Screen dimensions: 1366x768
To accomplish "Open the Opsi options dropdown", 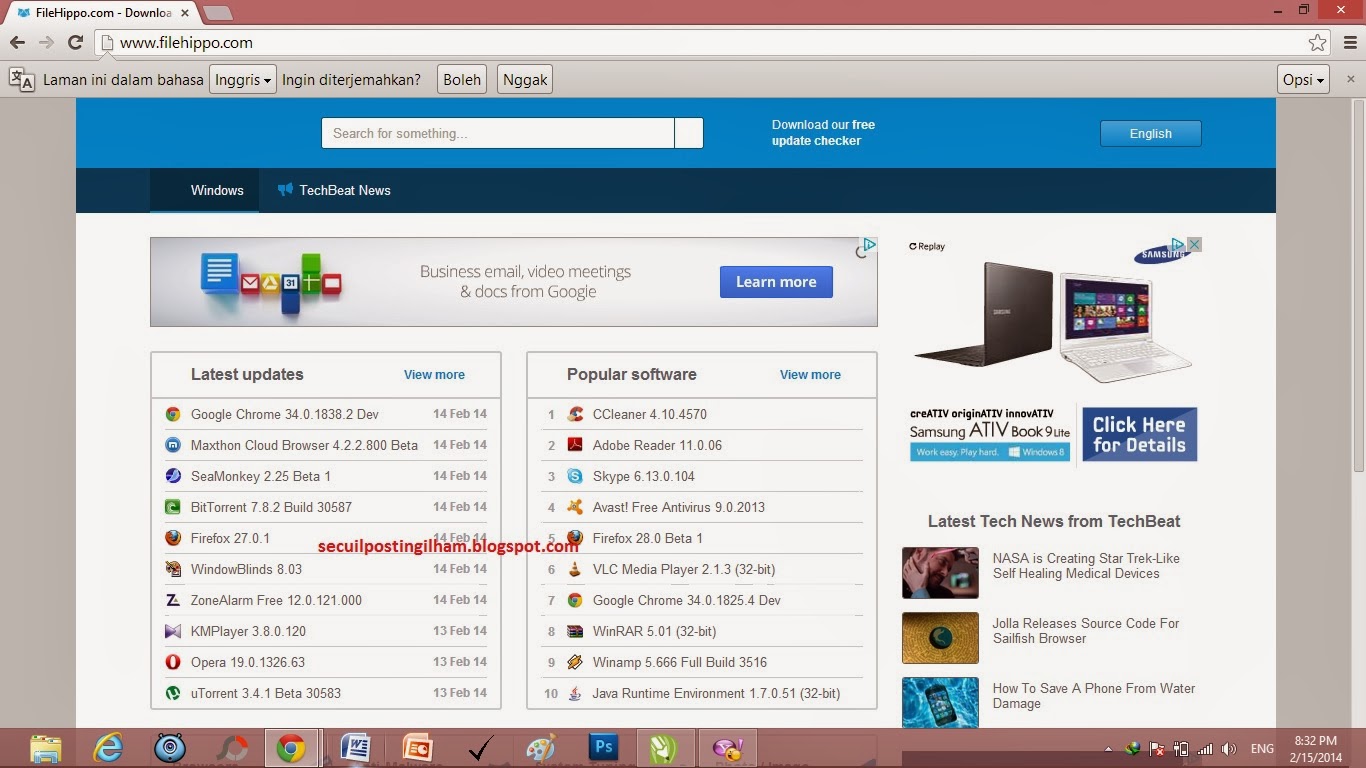I will point(1303,80).
